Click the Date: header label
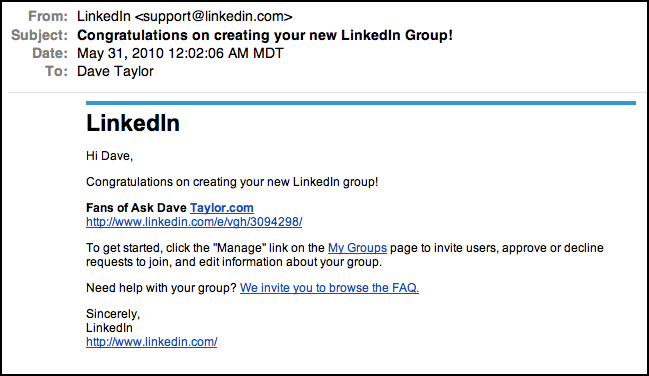The width and height of the screenshot is (649, 376). tap(50, 53)
